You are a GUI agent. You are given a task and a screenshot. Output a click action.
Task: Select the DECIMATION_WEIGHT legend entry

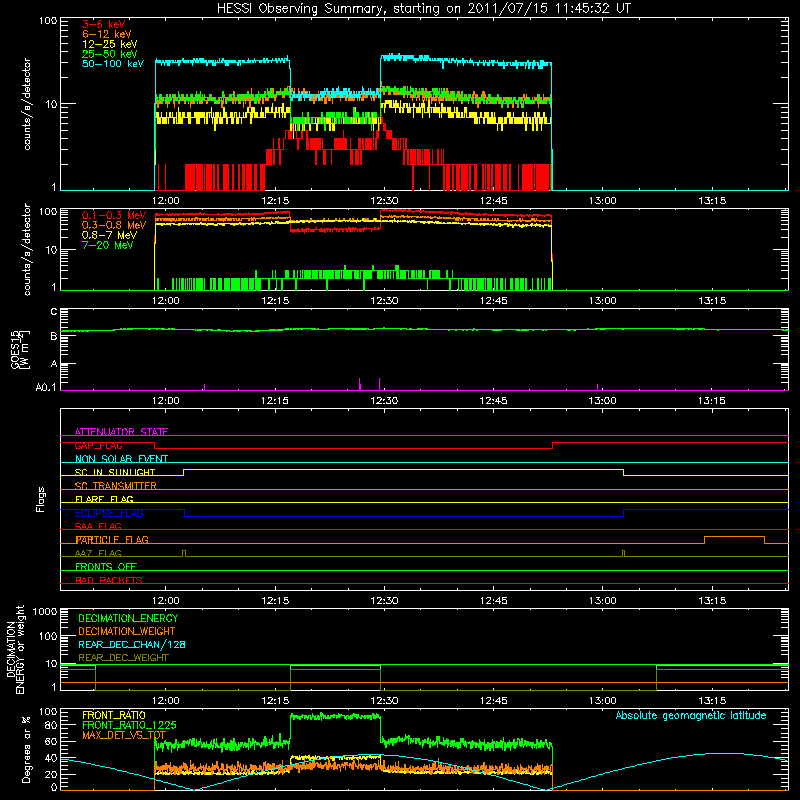click(127, 631)
